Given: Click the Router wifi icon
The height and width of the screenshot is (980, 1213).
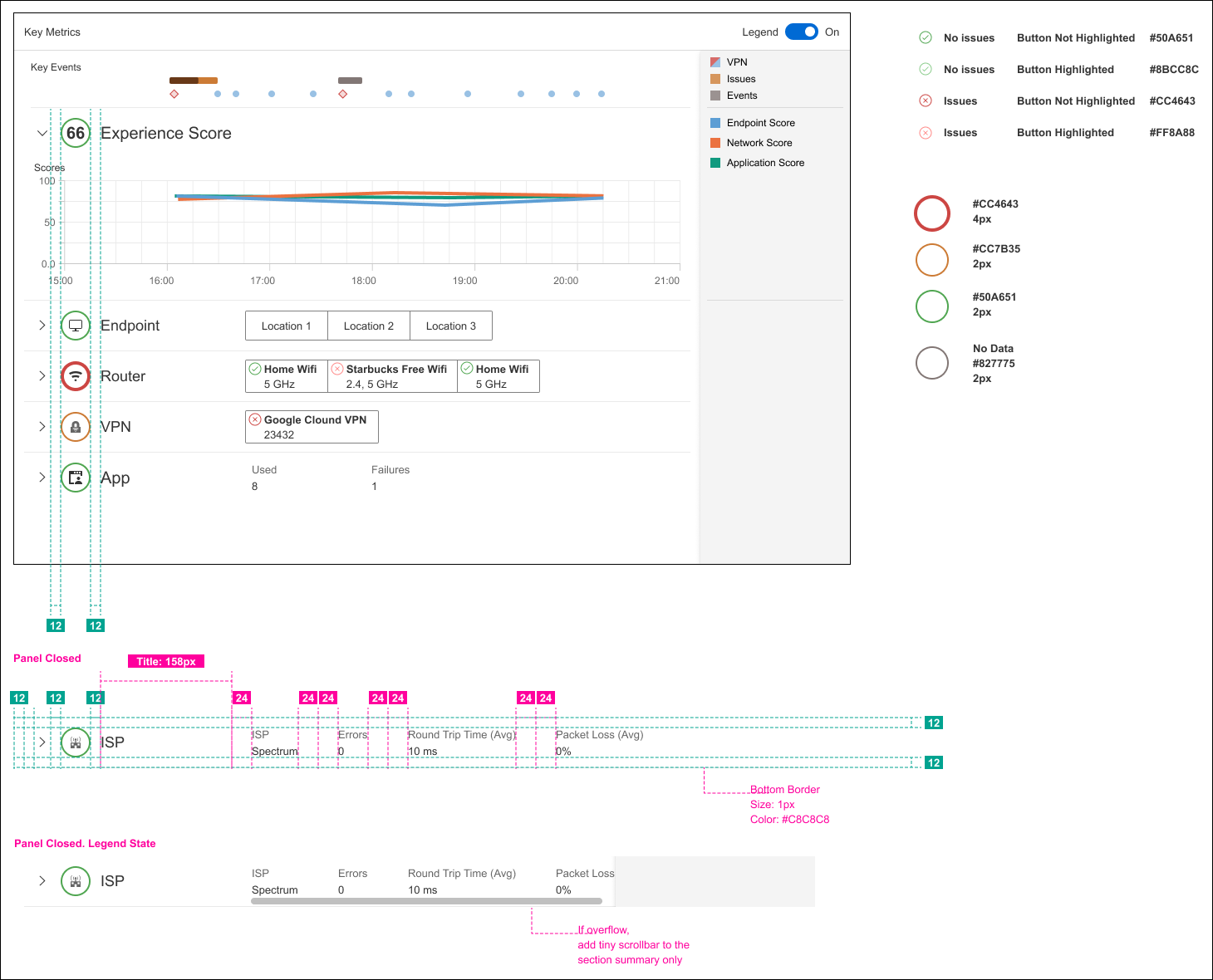Looking at the screenshot, I should coord(76,376).
